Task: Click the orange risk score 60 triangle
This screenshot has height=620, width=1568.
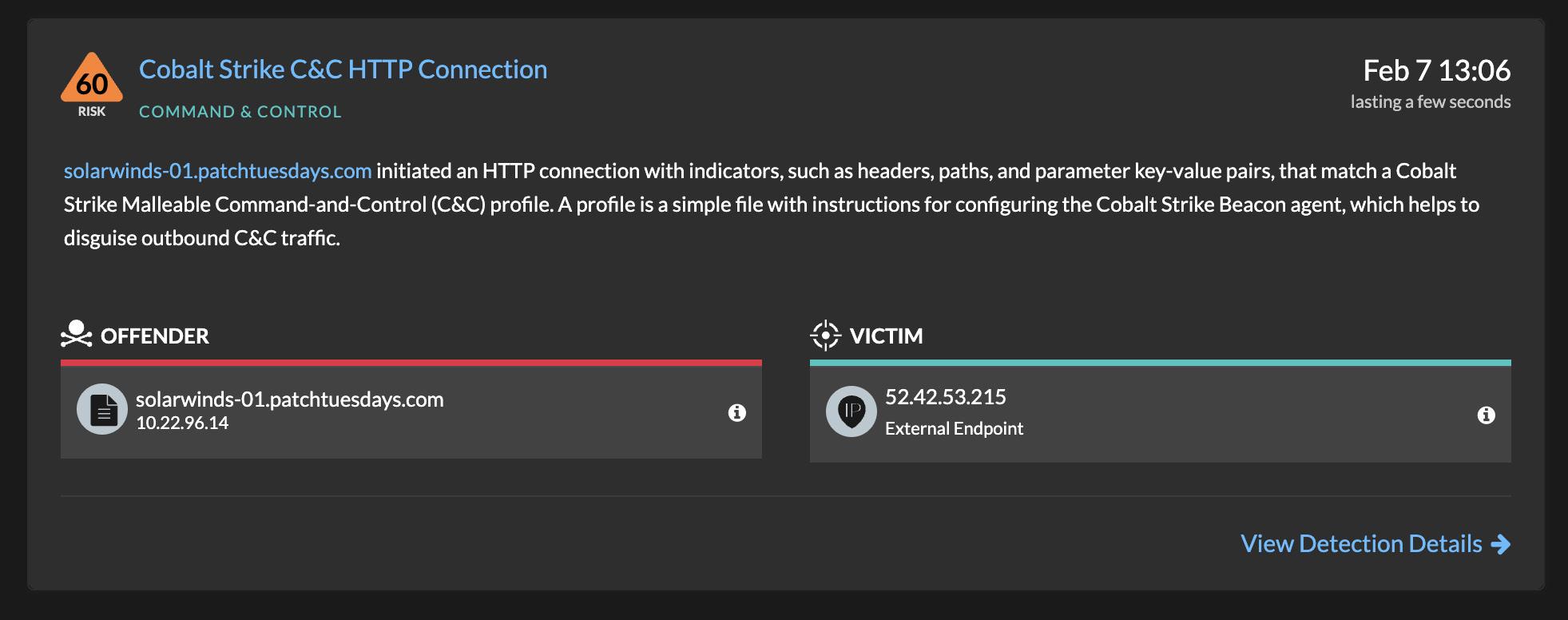Action: (x=92, y=81)
